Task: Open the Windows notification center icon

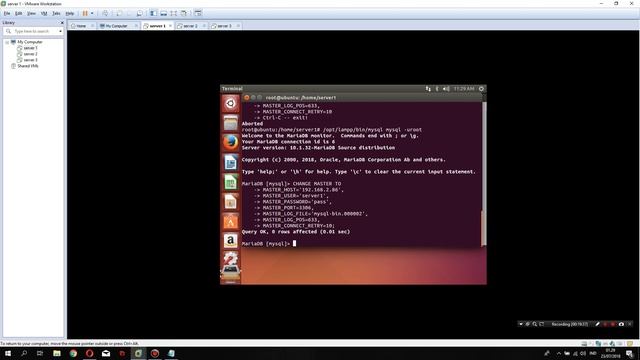Action: (x=630, y=353)
